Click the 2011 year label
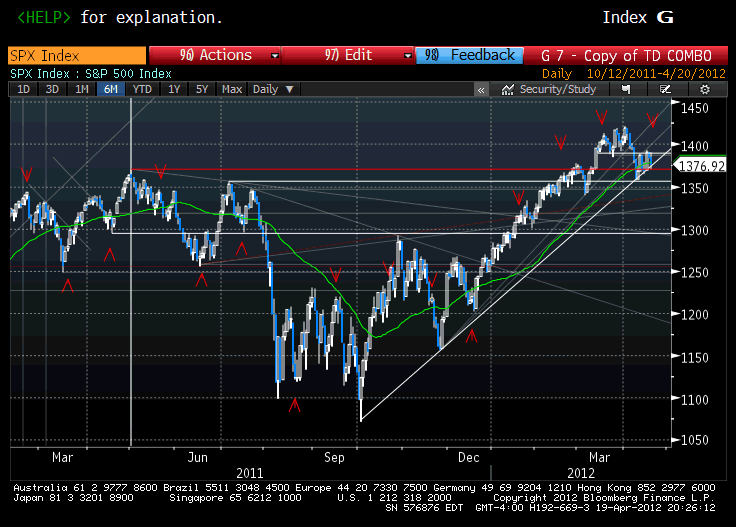Image resolution: width=736 pixels, height=527 pixels. pos(250,473)
